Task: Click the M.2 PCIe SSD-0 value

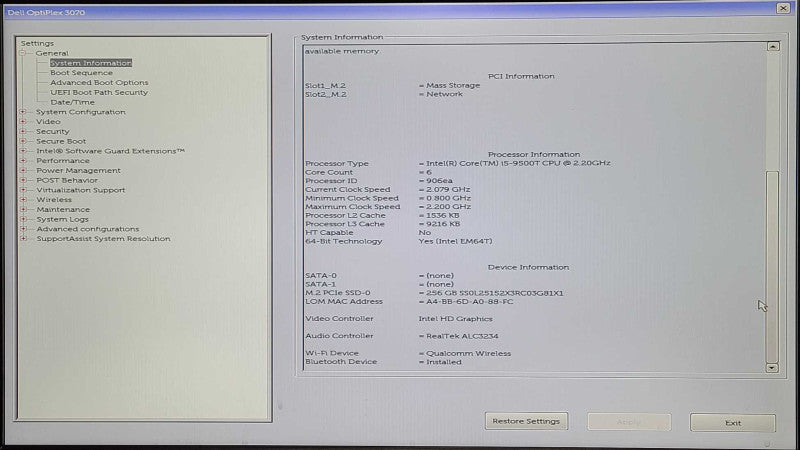Action: tap(494, 293)
